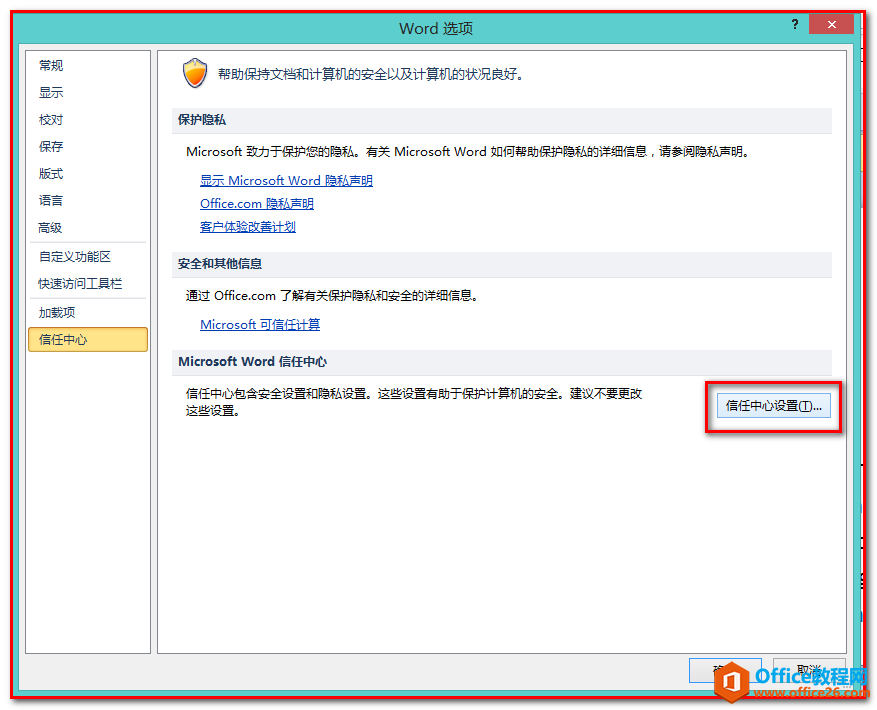
Task: Close the Word 选项 dialog
Action: 832,24
